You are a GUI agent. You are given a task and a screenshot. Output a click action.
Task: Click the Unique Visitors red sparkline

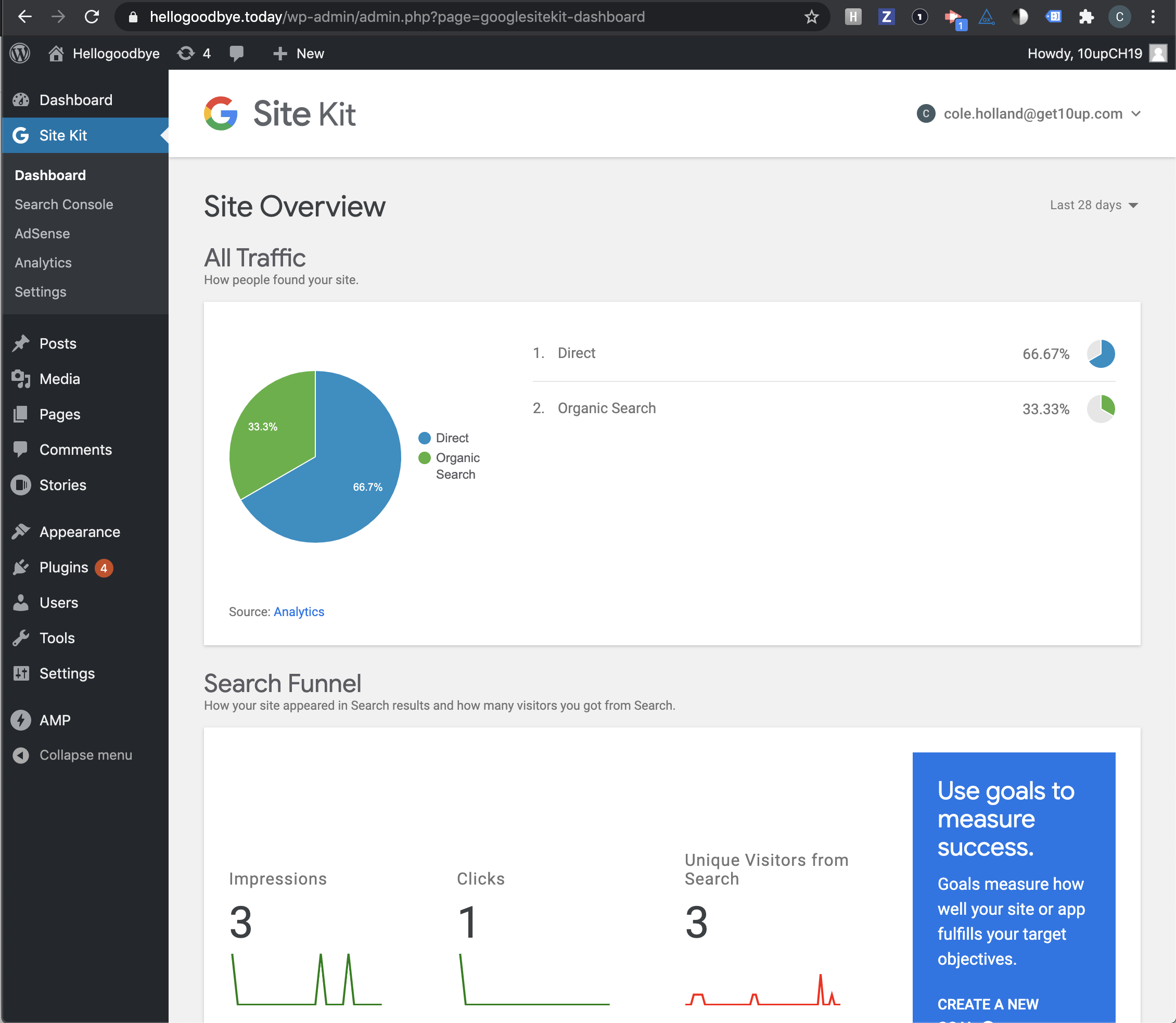pos(762,989)
